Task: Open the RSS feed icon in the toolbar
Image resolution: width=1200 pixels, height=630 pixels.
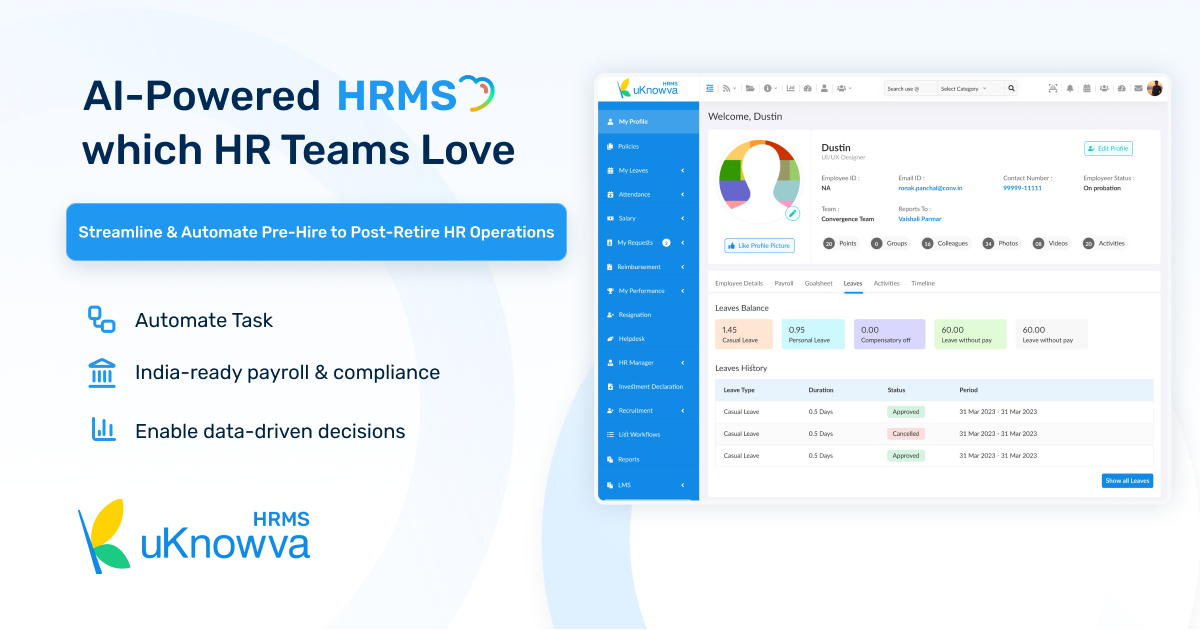Action: tap(727, 88)
